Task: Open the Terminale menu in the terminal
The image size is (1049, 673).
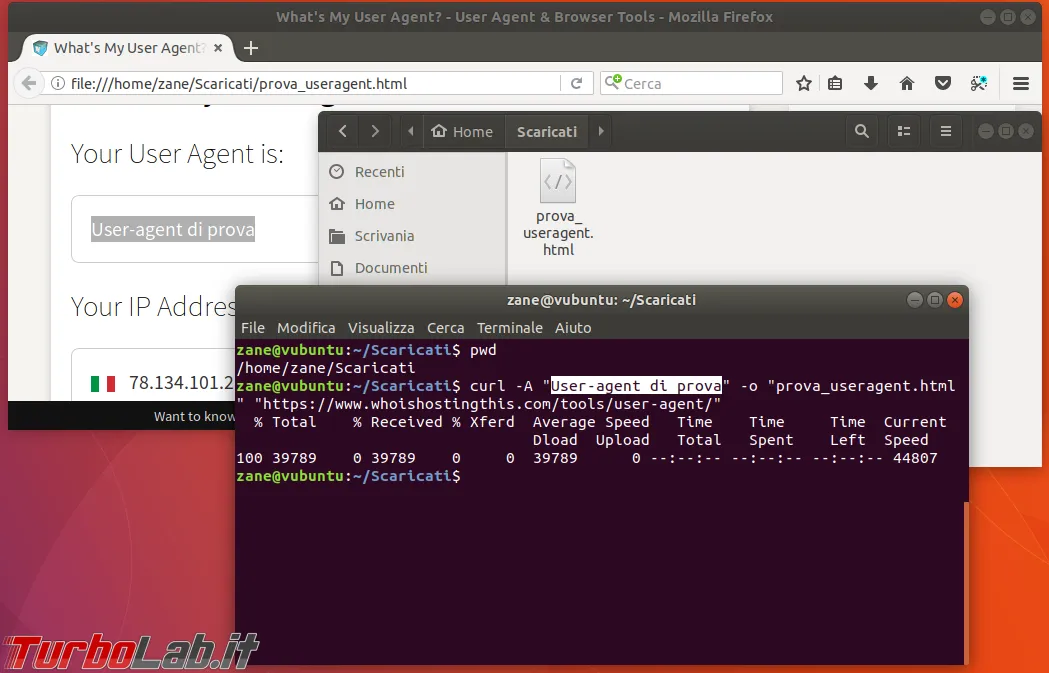Action: 509,328
